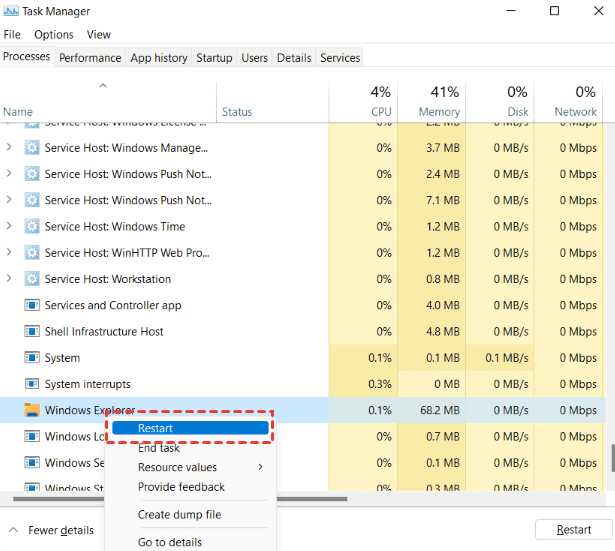The height and width of the screenshot is (551, 615).
Task: Click the vertical scrollbar thumb
Action: coord(612,458)
